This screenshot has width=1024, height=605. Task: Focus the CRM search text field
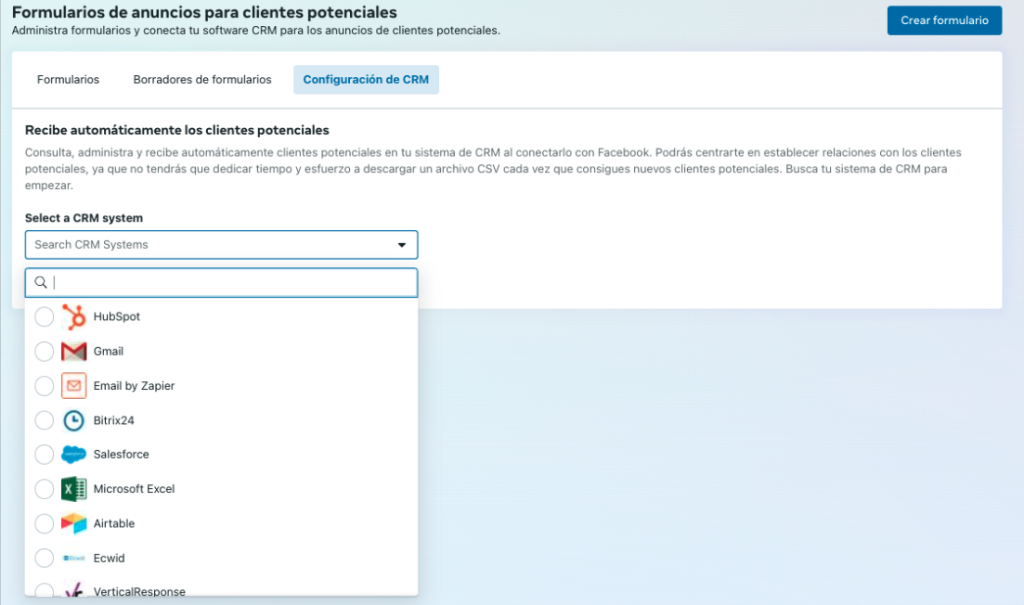230,283
